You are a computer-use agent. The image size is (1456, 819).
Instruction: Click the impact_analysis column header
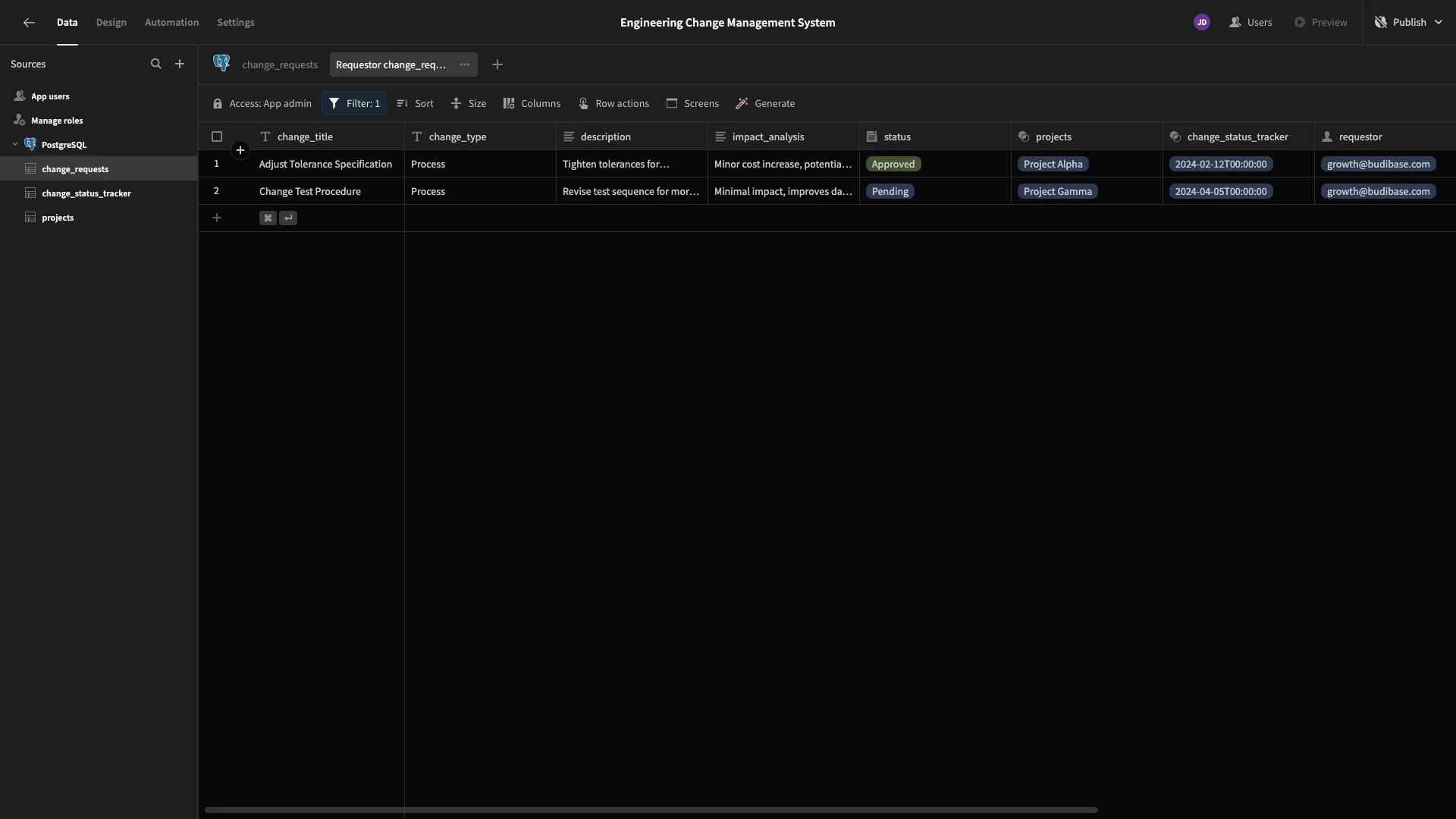[783, 137]
